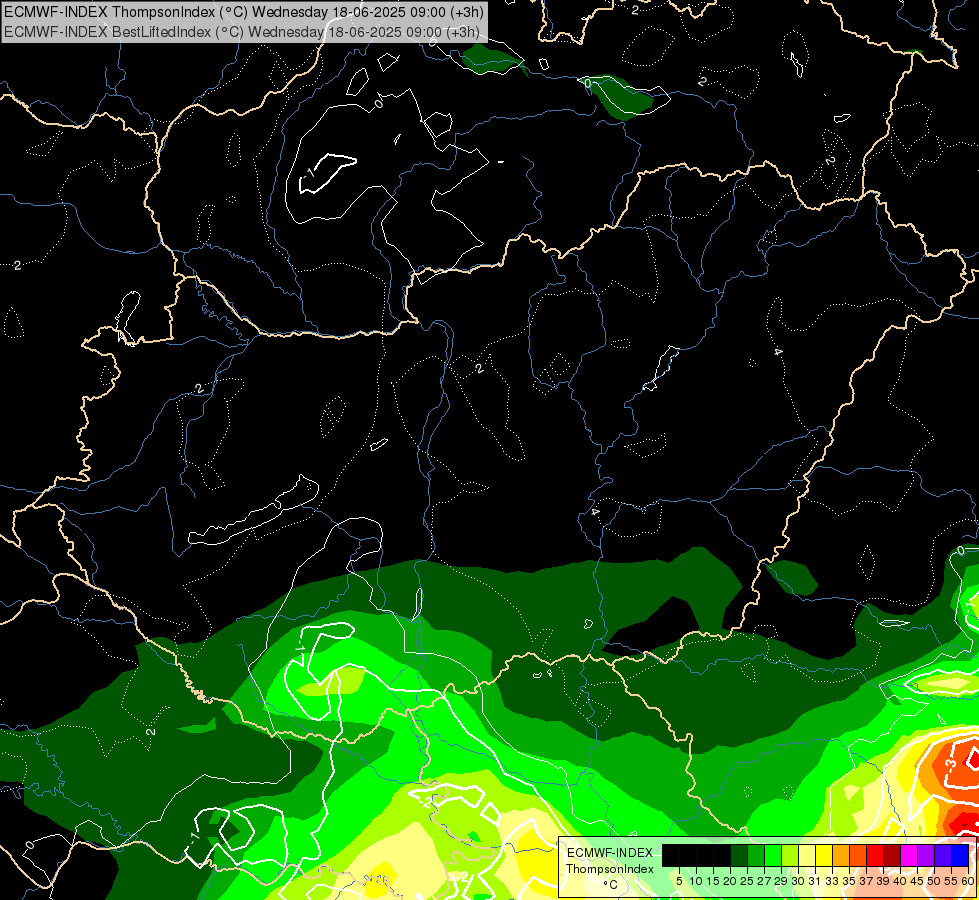Click the legend value 50
979x900 pixels.
click(935, 881)
